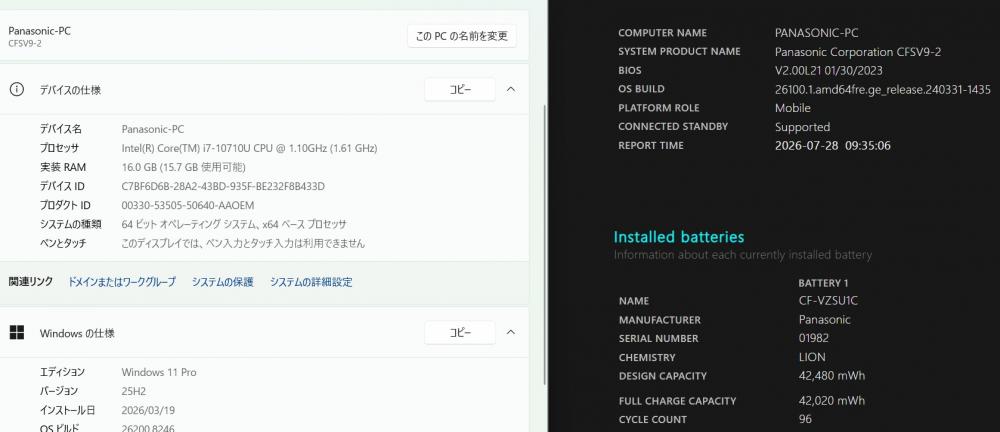This screenshot has height=432, width=1000.
Task: Collapse the Windows specifications section
Action: [x=511, y=332]
